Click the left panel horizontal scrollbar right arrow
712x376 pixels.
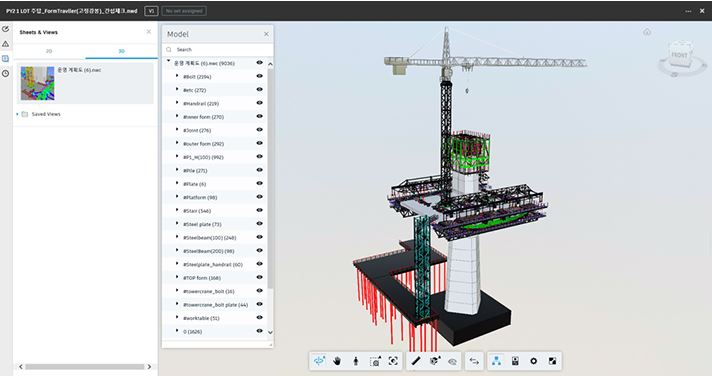tap(149, 366)
